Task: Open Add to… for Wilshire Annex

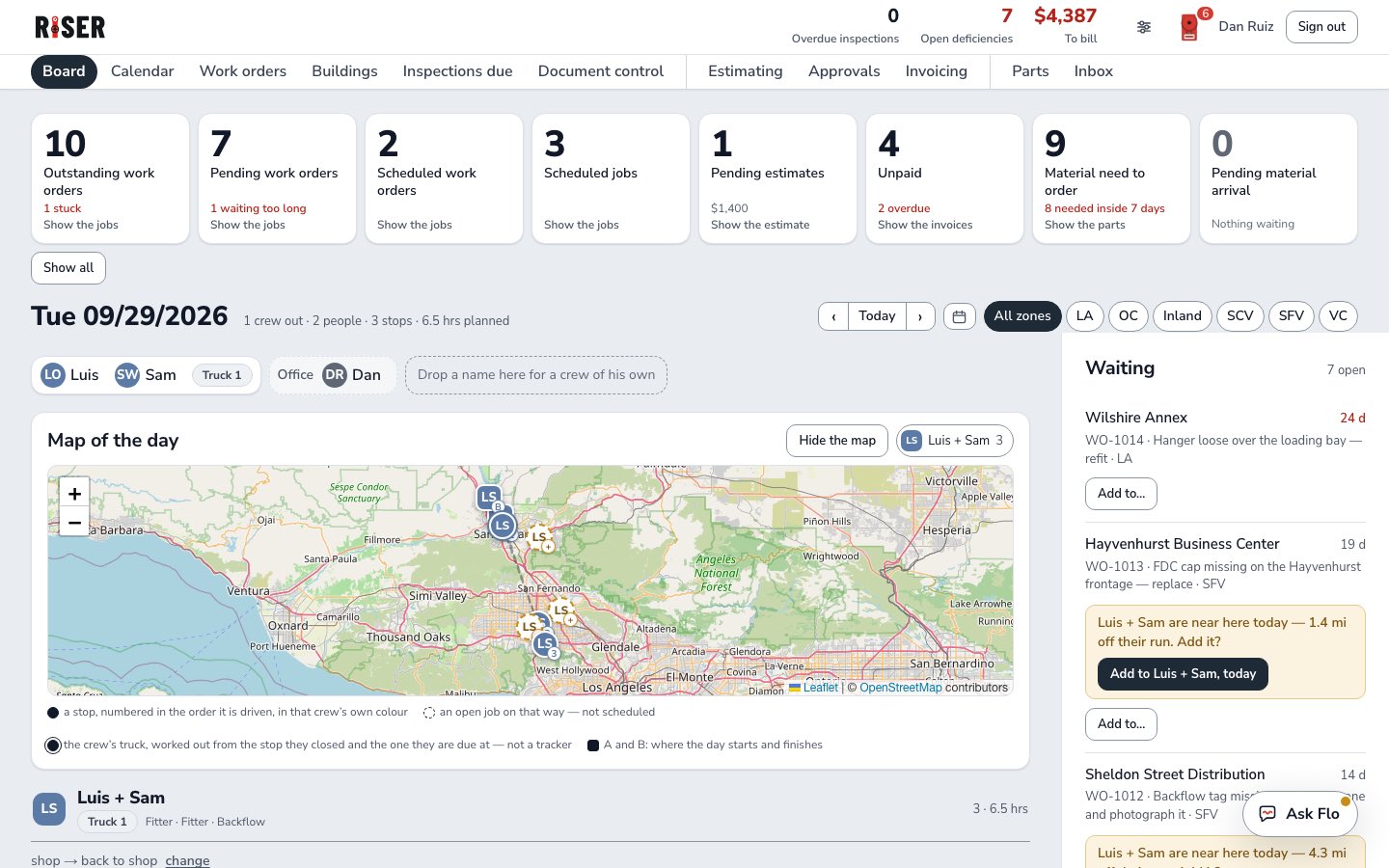Action: (1121, 494)
